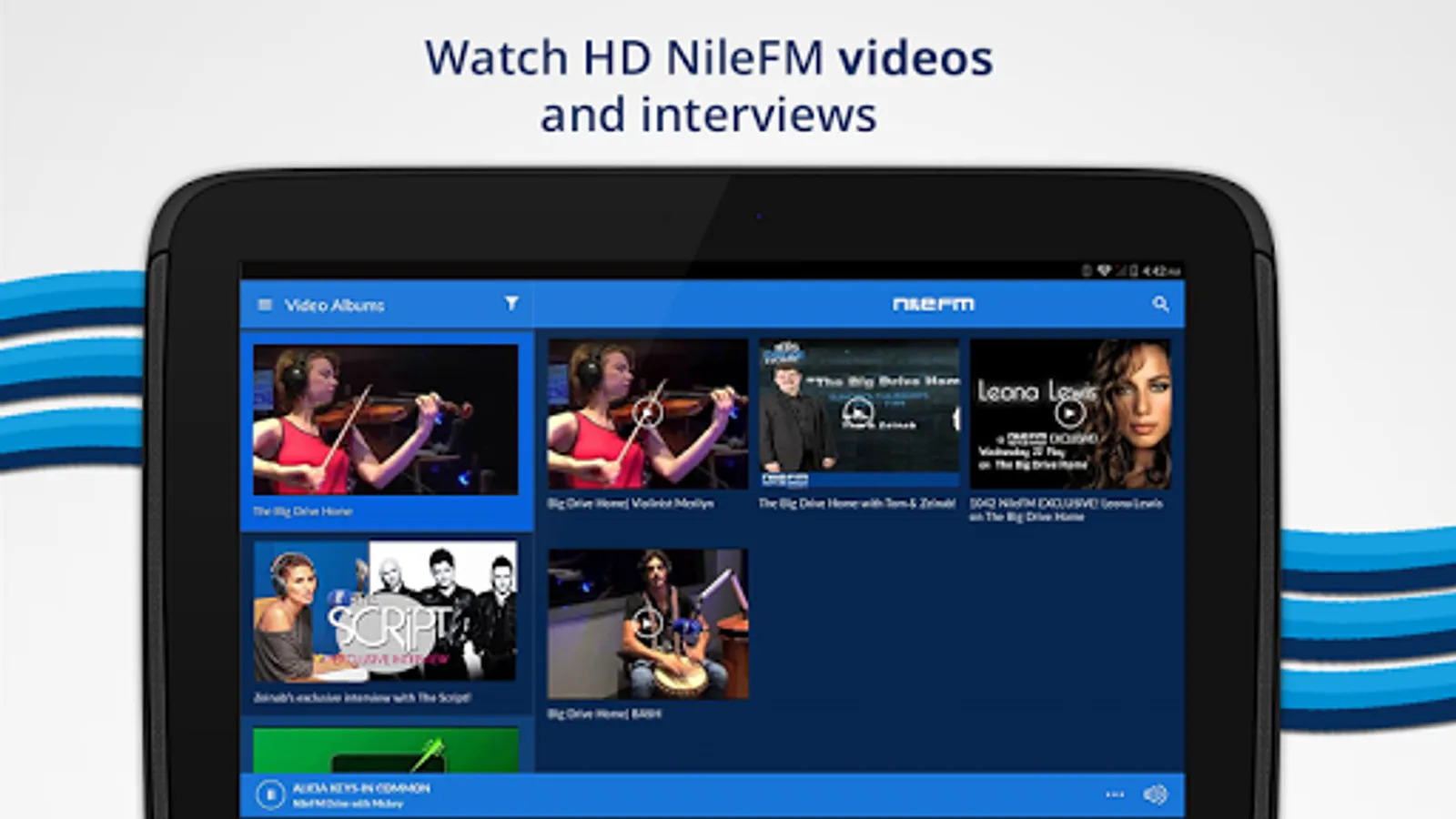The image size is (1456, 819).
Task: Tap the Wi-Fi icon in status bar
Action: (1104, 270)
